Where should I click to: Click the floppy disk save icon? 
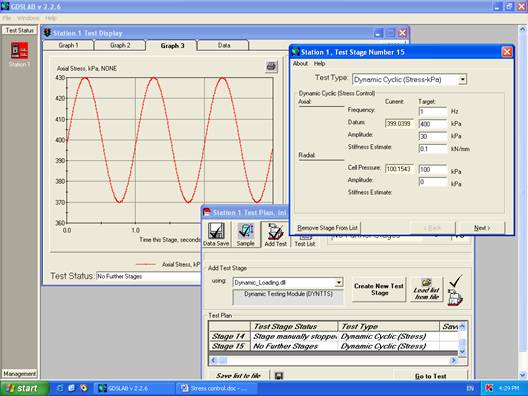pos(278,375)
